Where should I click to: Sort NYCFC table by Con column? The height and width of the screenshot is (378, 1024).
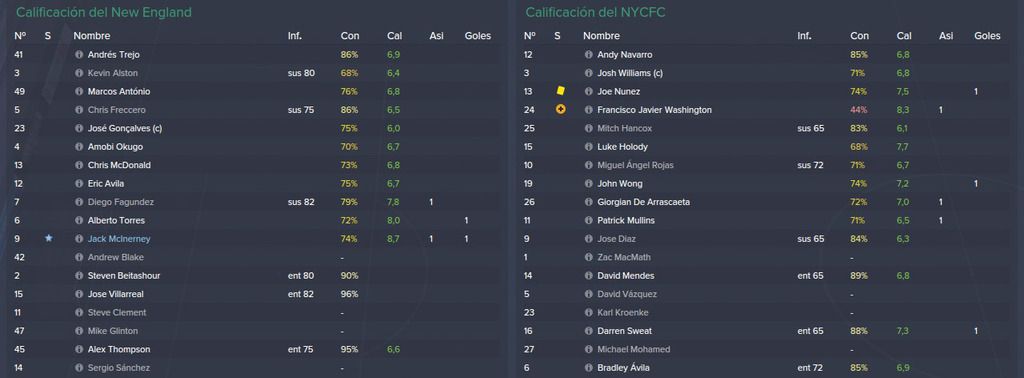pos(859,36)
